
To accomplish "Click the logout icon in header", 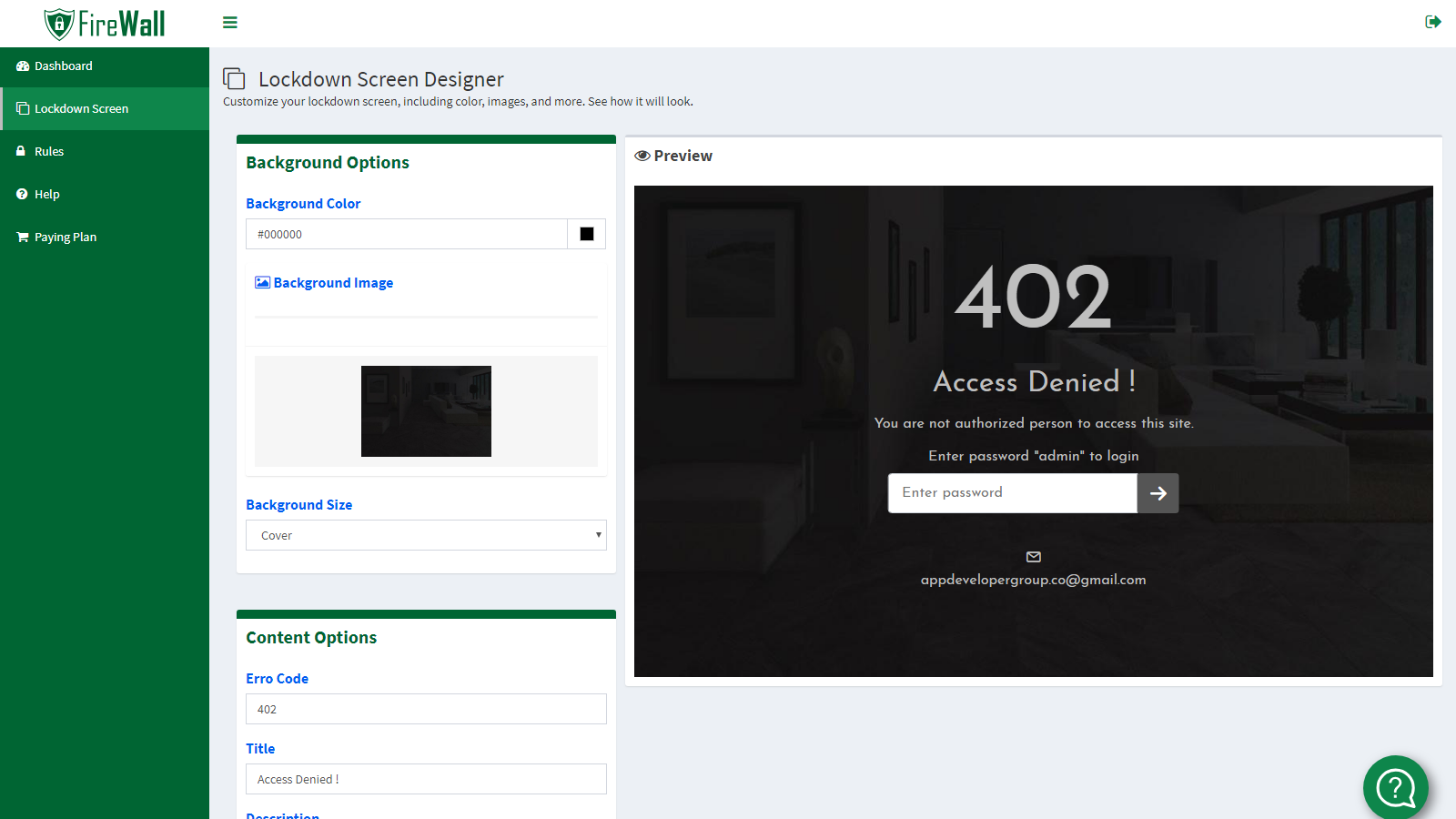I will (1432, 22).
